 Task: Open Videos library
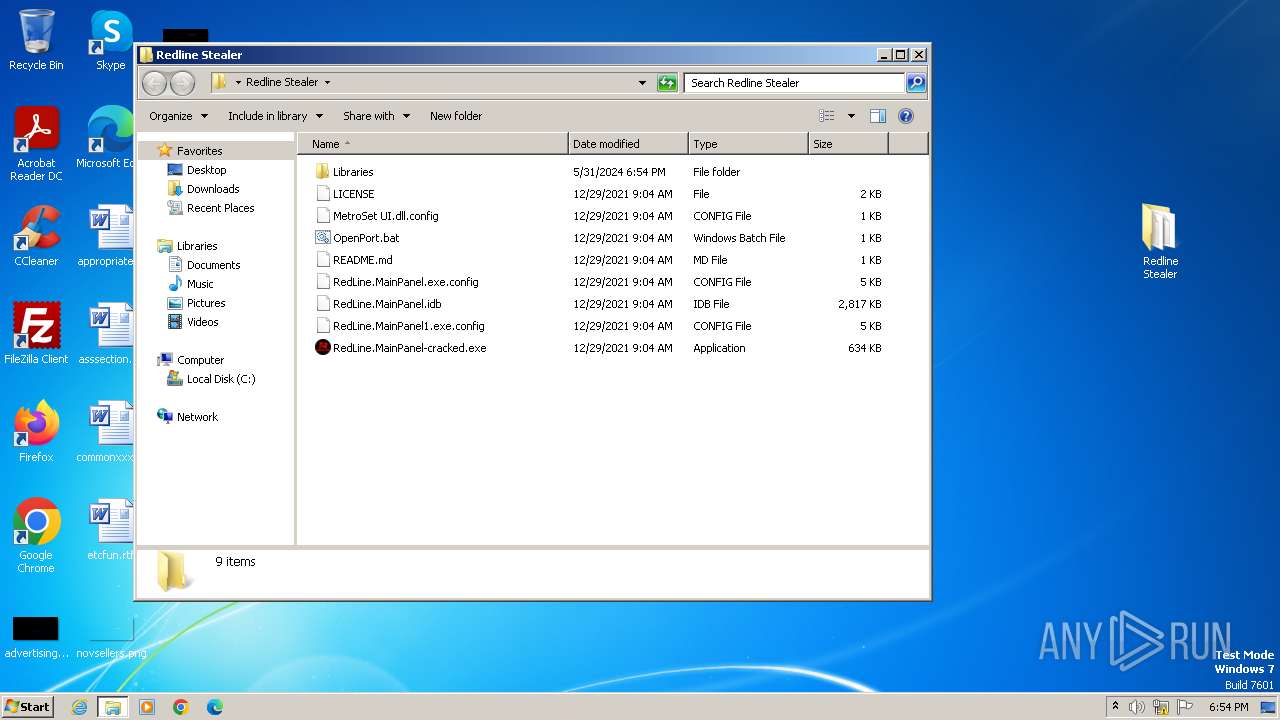[x=202, y=322]
